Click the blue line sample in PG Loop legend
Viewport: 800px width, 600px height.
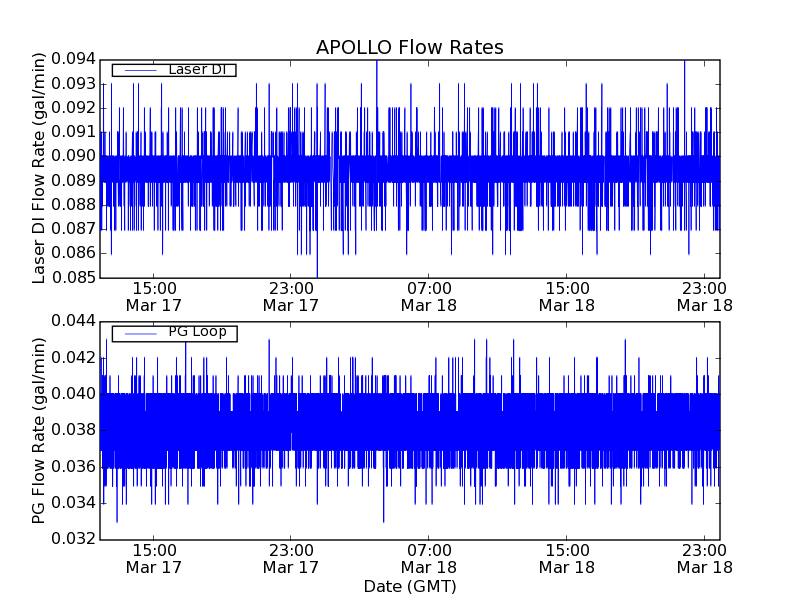click(x=141, y=334)
